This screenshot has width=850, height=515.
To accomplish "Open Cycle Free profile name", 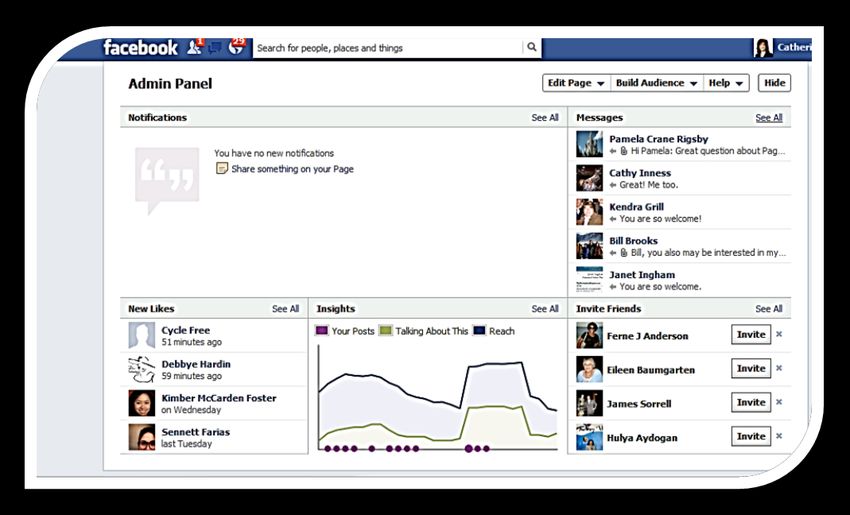I will pos(185,330).
